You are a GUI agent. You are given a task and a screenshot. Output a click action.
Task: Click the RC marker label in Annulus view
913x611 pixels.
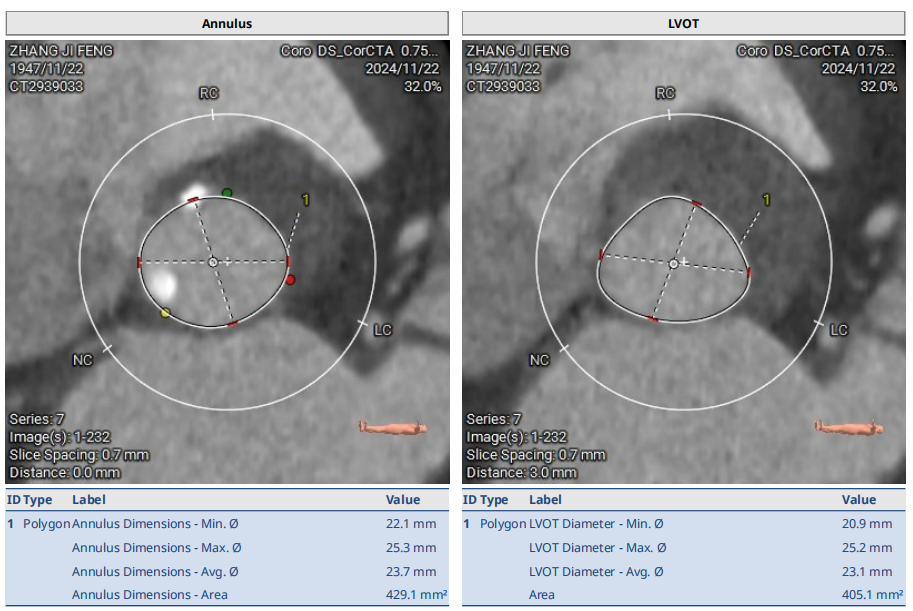[x=209, y=93]
